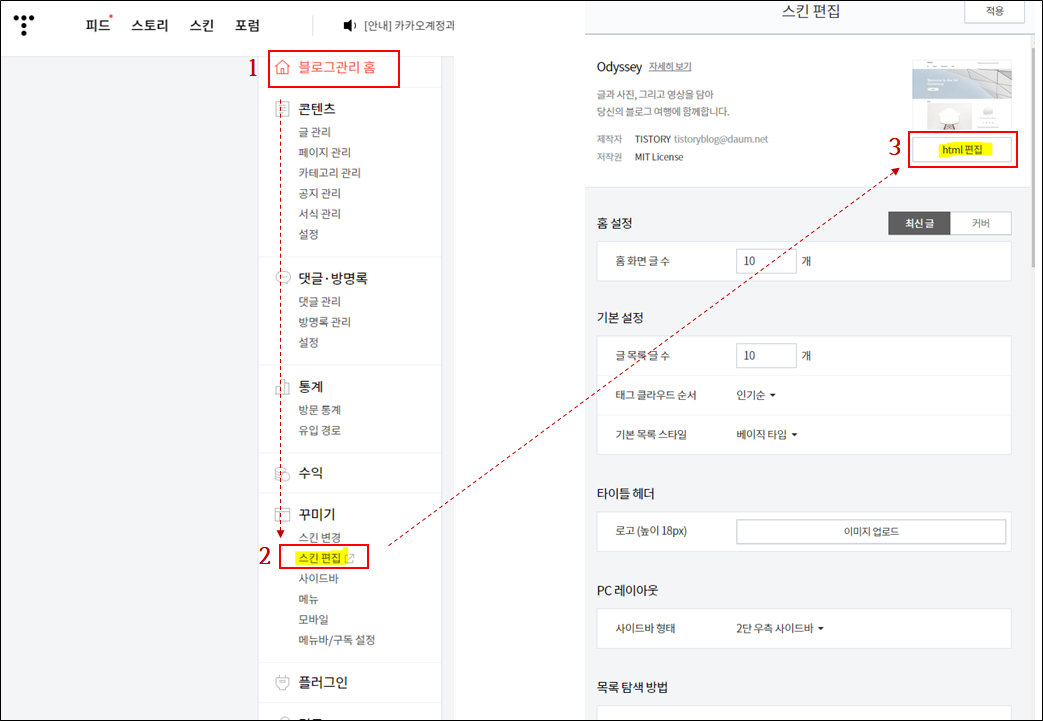This screenshot has height=721, width=1043.
Task: Click the 통계 chart icon
Action: [283, 387]
